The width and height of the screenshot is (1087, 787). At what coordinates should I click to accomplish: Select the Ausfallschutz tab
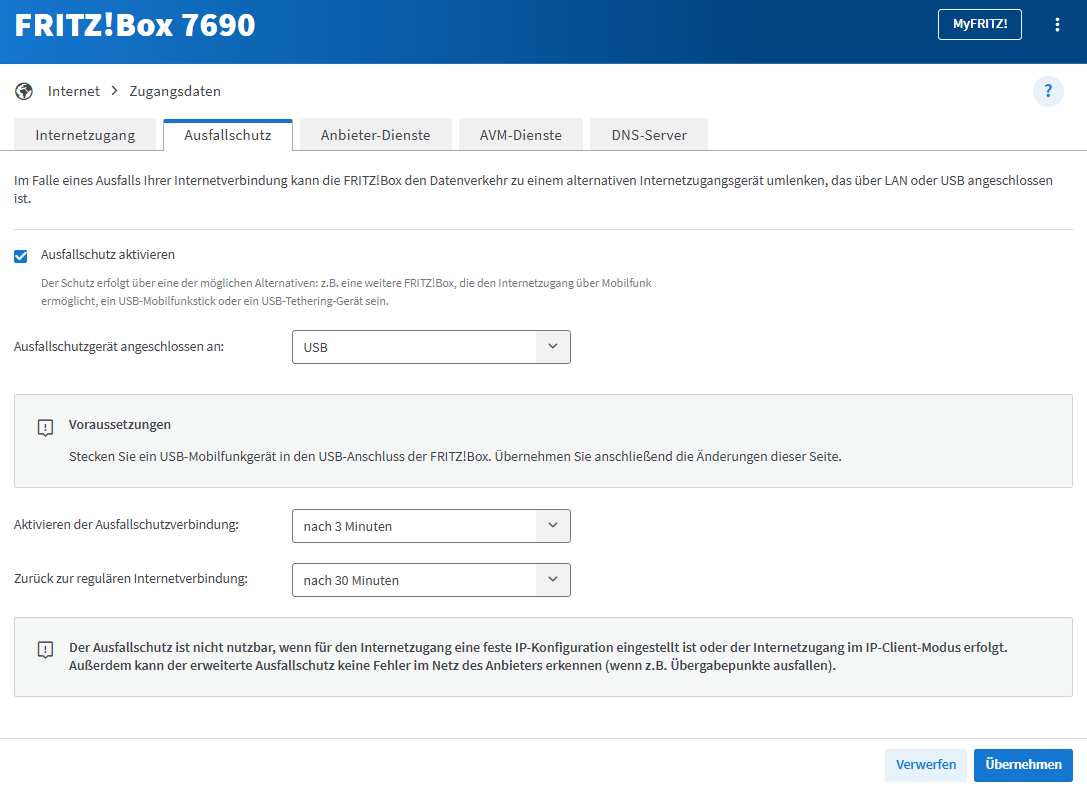tap(227, 135)
